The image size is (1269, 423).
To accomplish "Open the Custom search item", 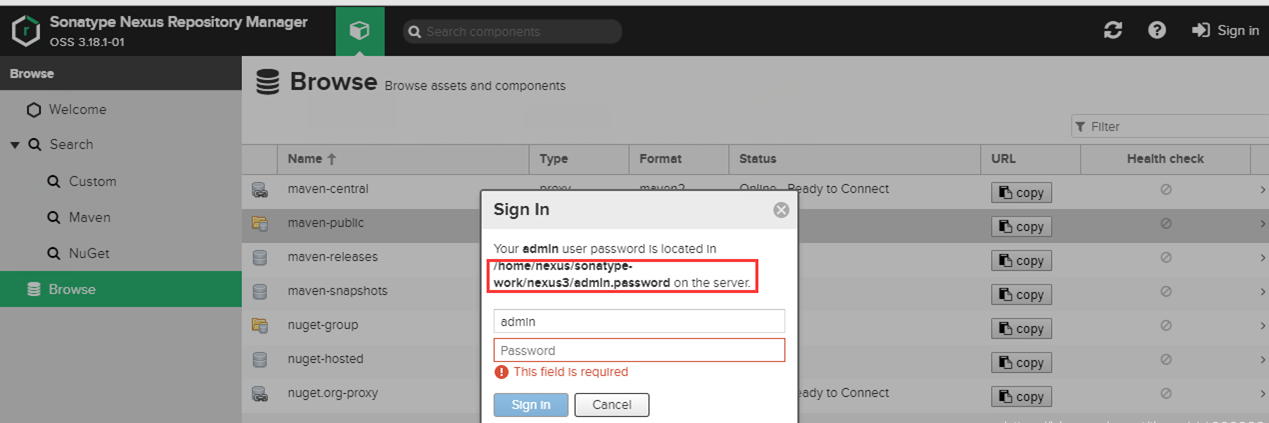I will [92, 182].
